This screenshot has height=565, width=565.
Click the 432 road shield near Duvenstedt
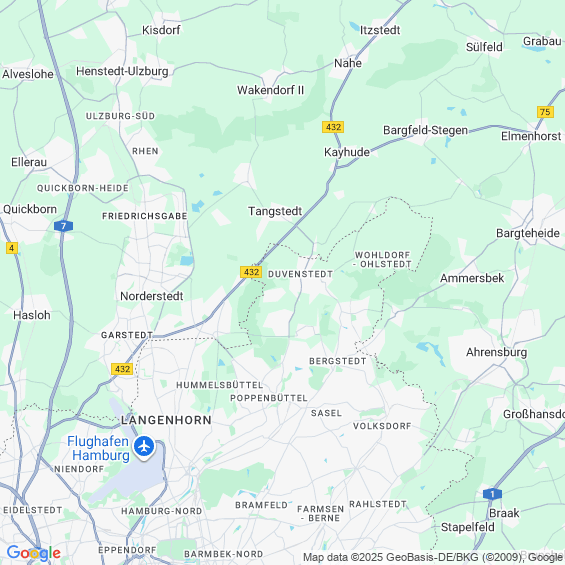click(x=251, y=272)
